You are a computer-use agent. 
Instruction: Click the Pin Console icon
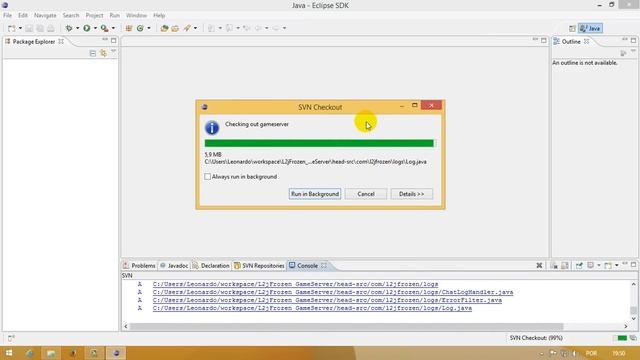tap(579, 266)
